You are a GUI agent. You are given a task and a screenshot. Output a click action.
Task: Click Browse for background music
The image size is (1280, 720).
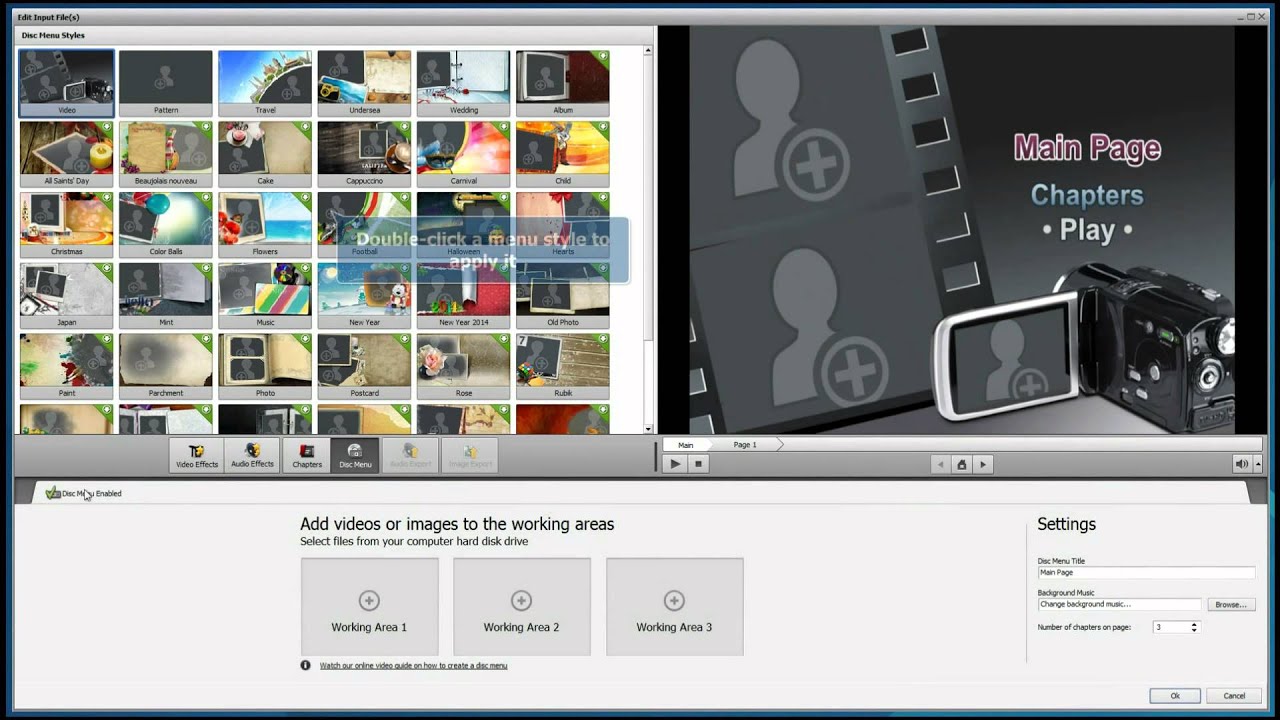(x=1230, y=604)
